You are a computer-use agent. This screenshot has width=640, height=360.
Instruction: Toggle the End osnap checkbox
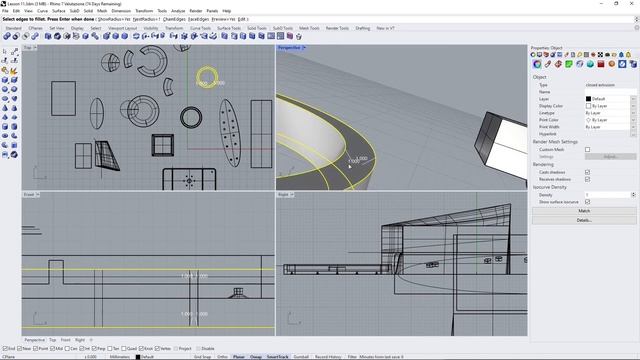[x=5, y=349]
